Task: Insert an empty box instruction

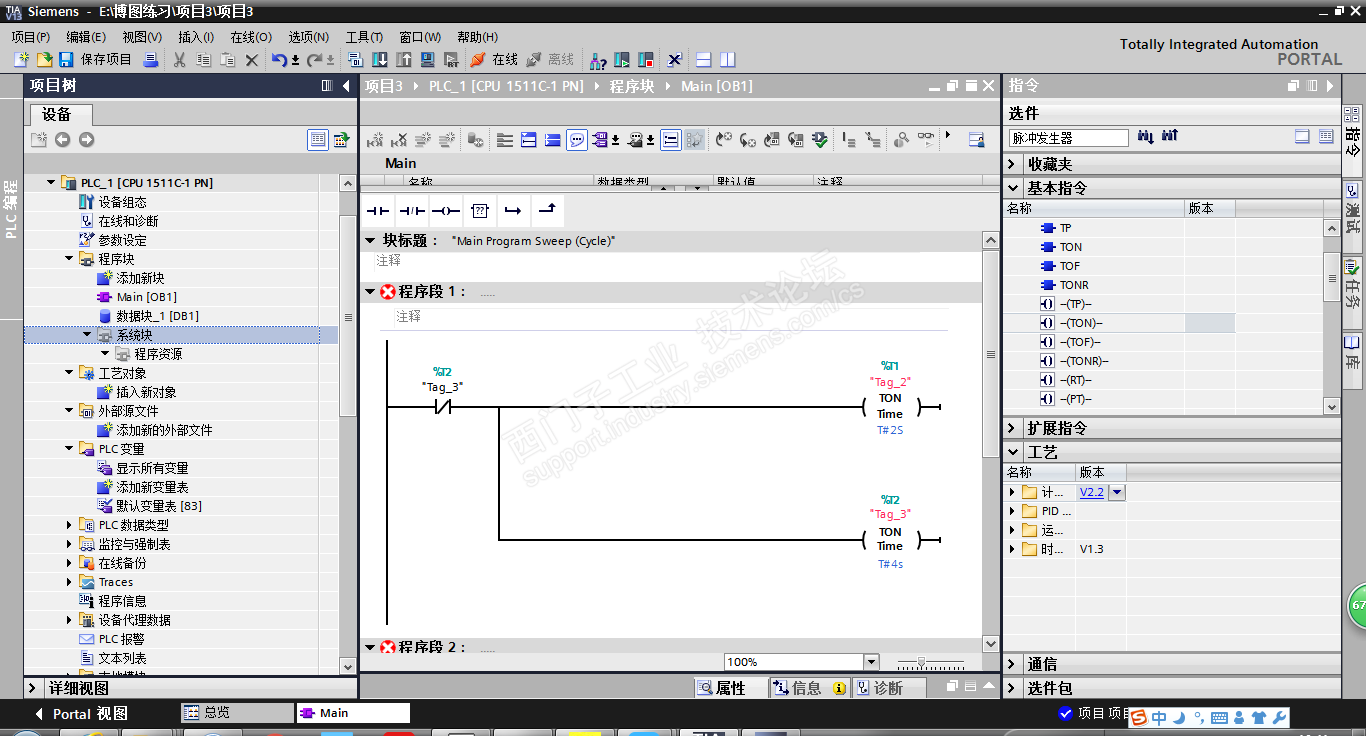Action: [479, 211]
